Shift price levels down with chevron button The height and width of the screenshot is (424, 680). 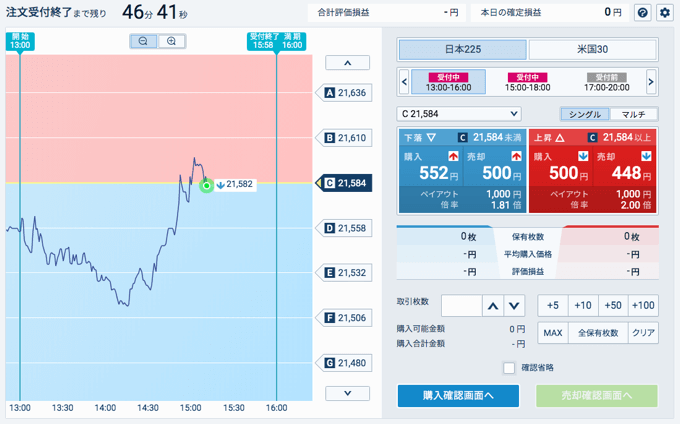347,393
